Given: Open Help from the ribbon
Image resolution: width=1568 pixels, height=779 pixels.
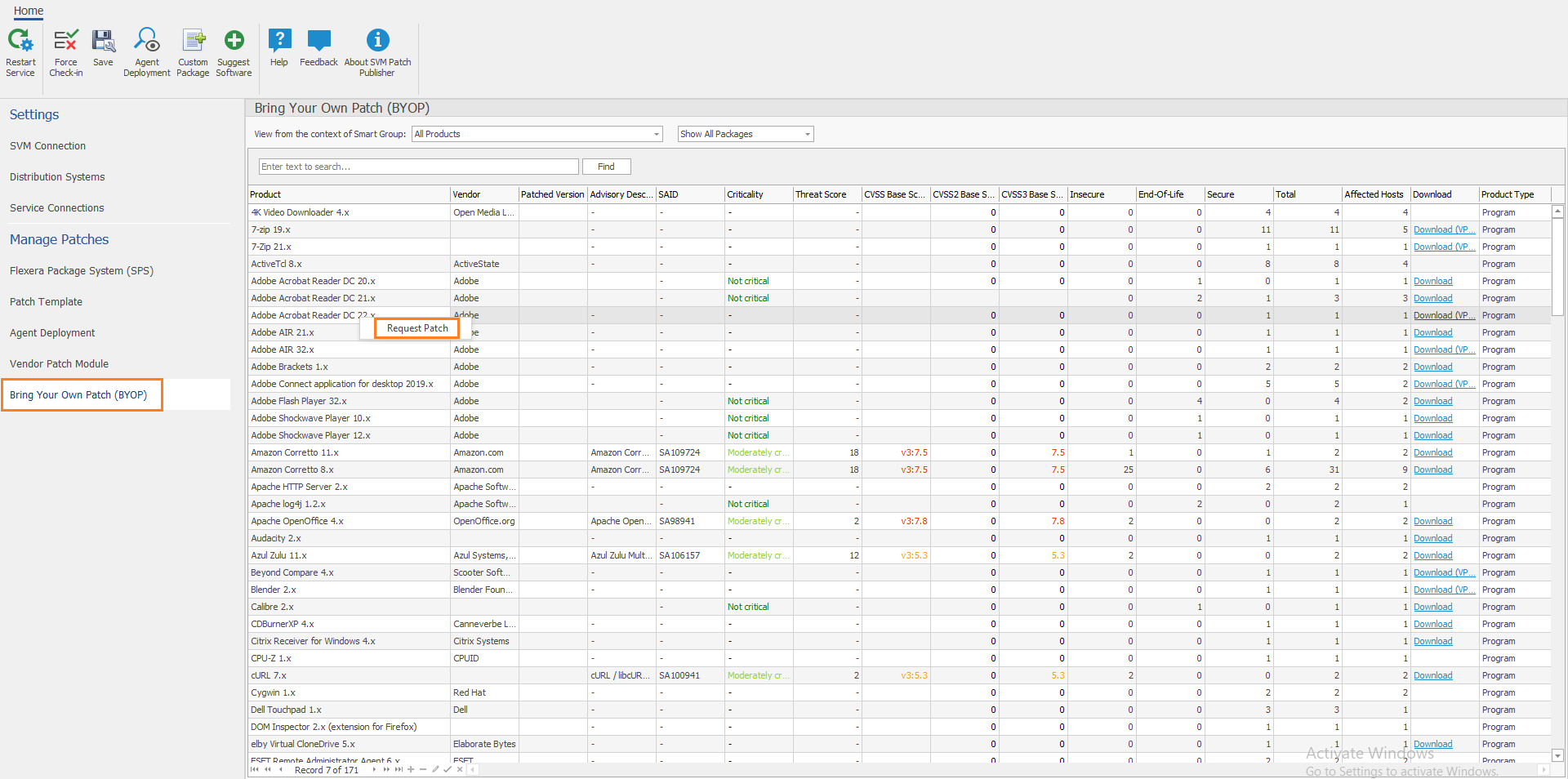Looking at the screenshot, I should [279, 49].
